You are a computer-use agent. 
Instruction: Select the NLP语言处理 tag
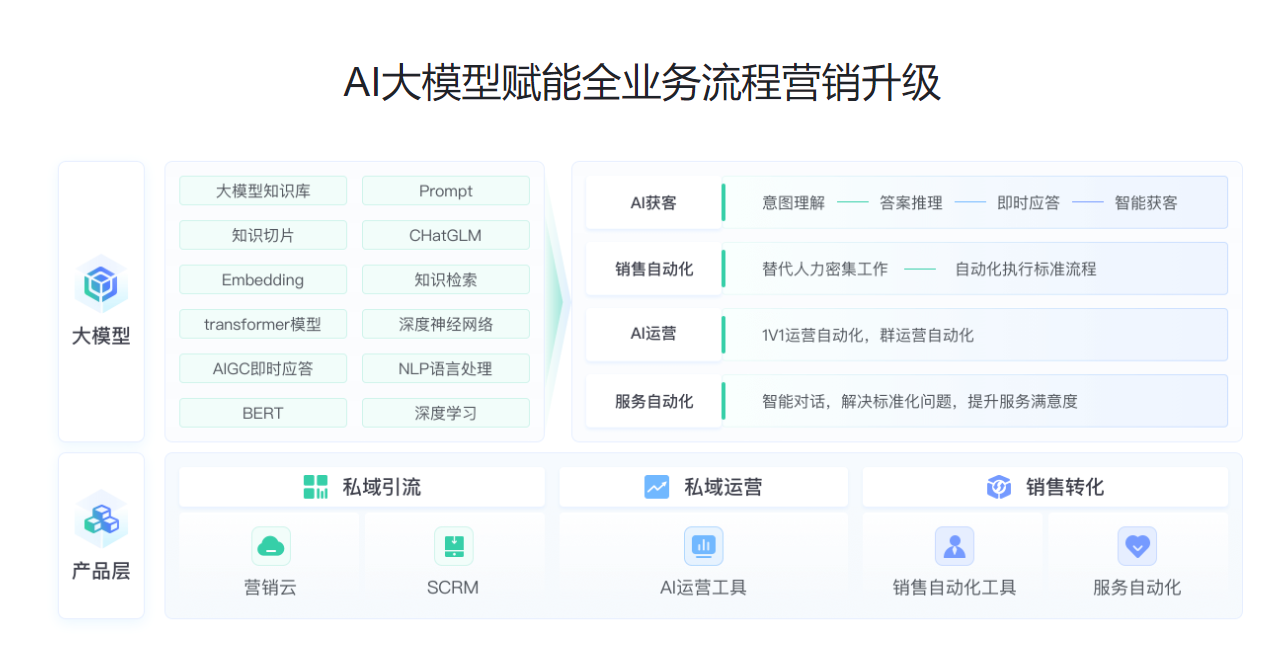click(446, 368)
